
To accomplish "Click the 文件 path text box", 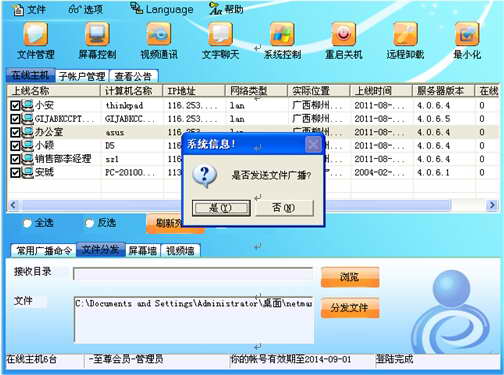I will [193, 320].
